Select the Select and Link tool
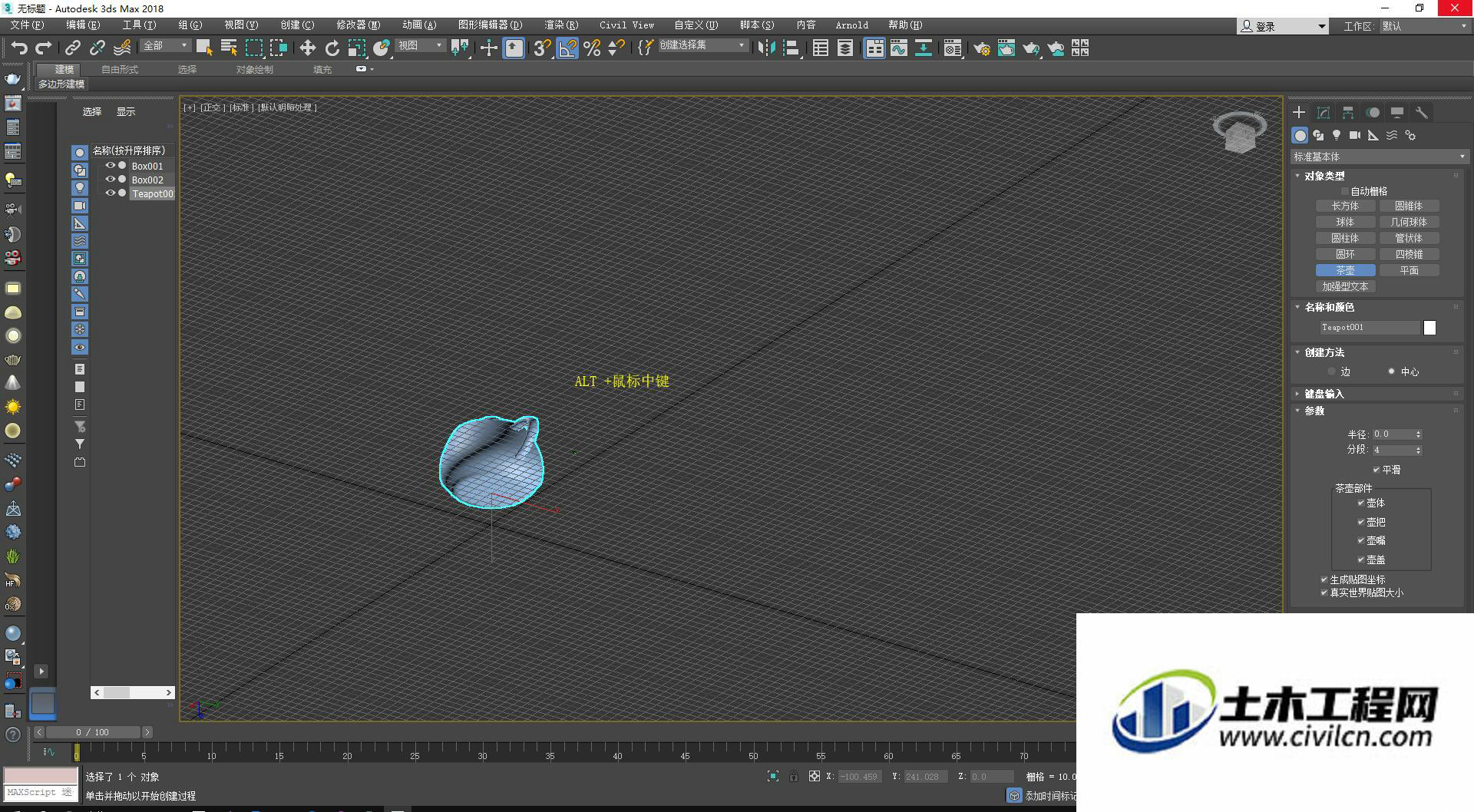The width and height of the screenshot is (1474, 812). (x=73, y=48)
